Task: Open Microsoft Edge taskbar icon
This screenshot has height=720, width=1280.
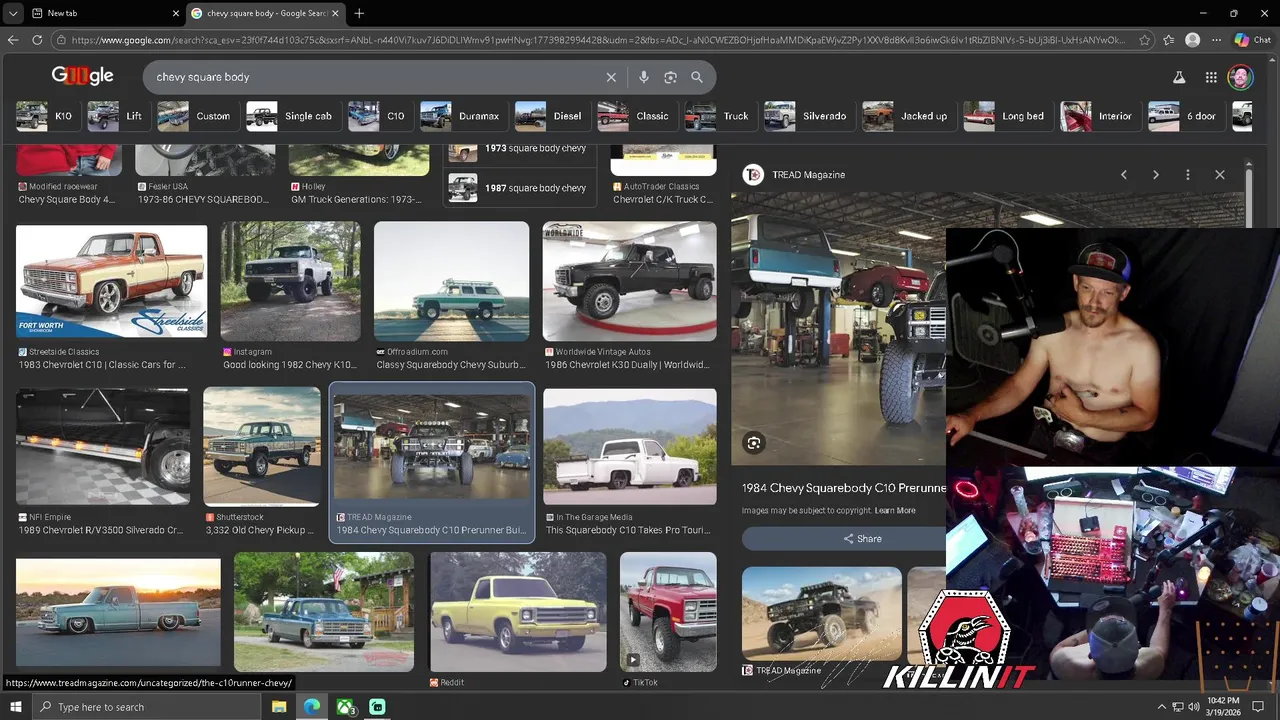Action: 312,707
